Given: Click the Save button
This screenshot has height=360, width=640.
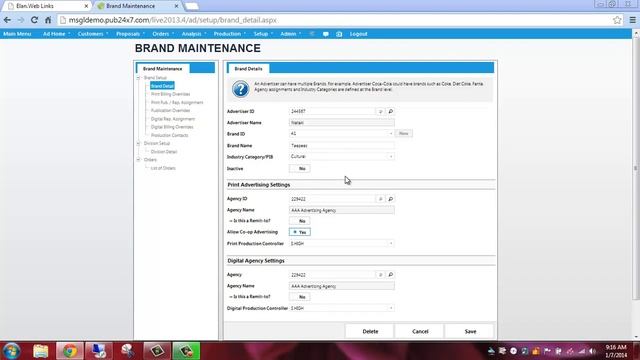Looking at the screenshot, I should pyautogui.click(x=470, y=331).
